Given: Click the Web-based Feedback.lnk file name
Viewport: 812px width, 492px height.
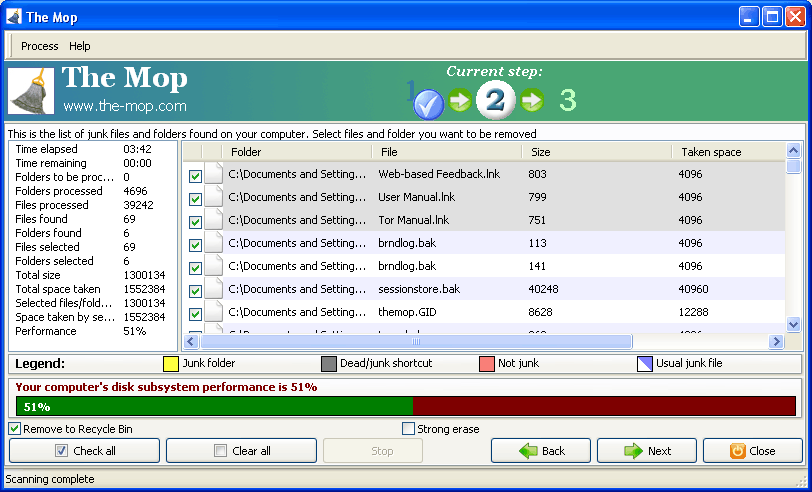Looking at the screenshot, I should (439, 174).
